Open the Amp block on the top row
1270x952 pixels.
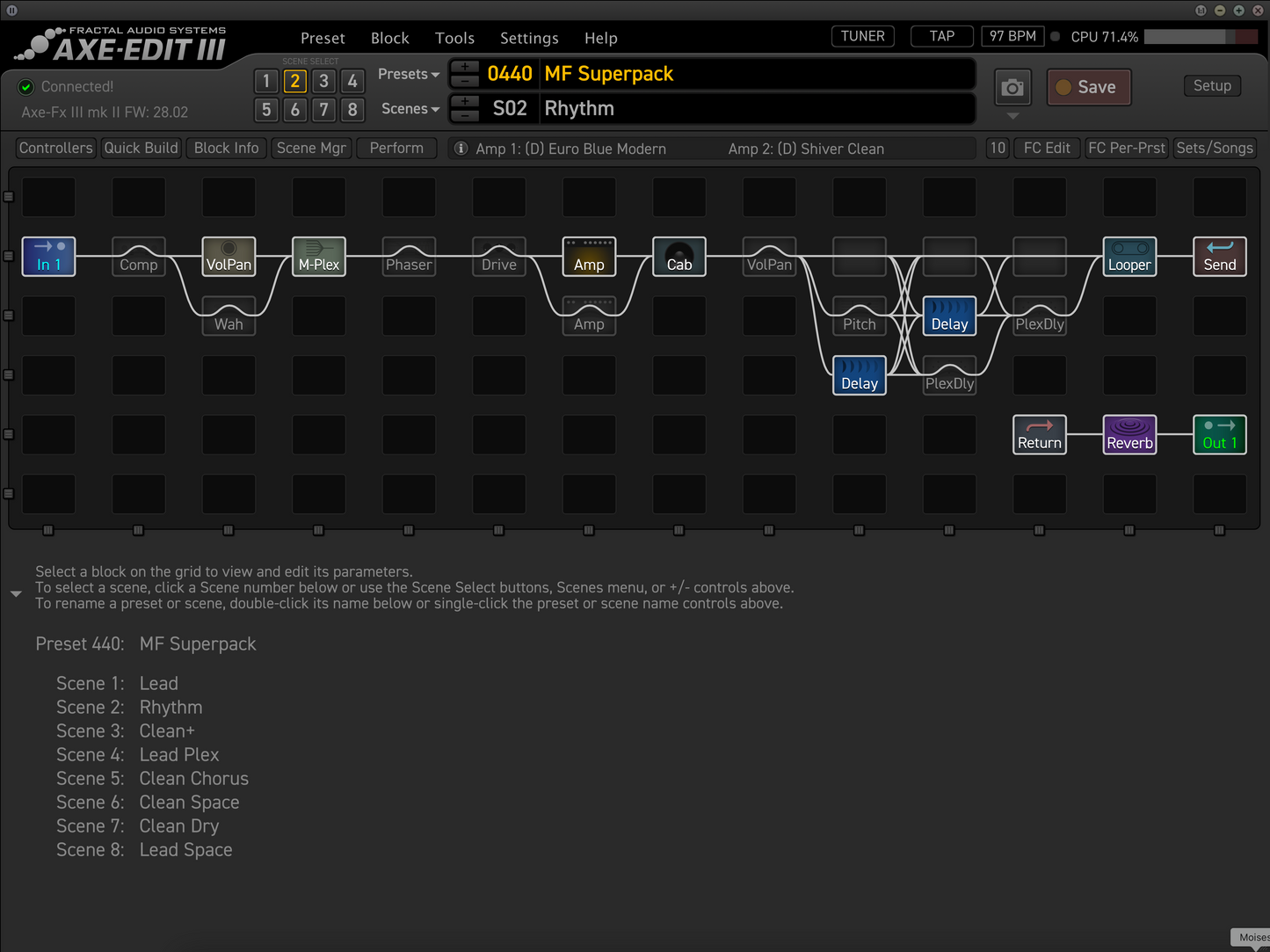589,256
